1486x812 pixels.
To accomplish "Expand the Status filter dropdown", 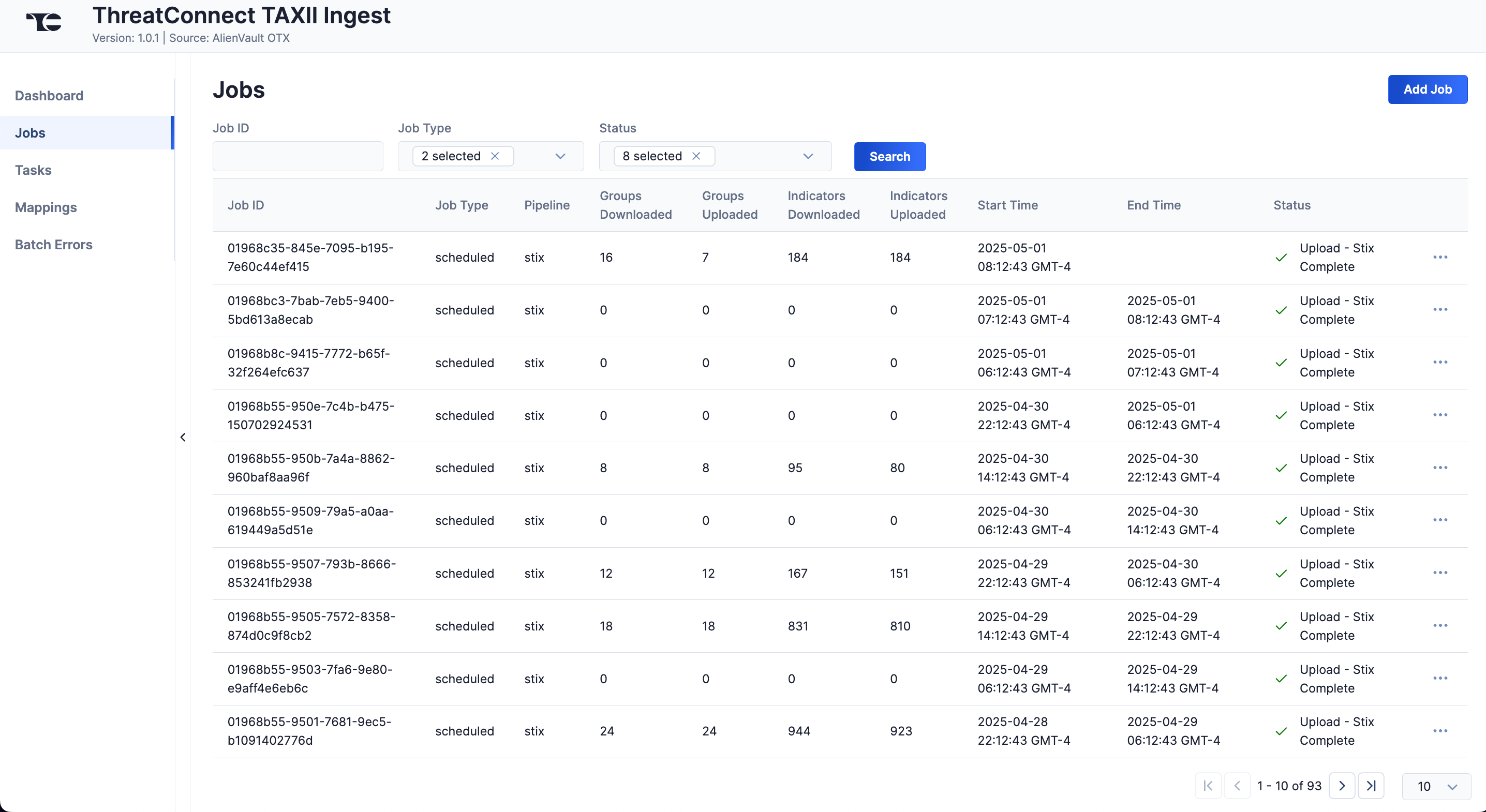I will tap(808, 156).
